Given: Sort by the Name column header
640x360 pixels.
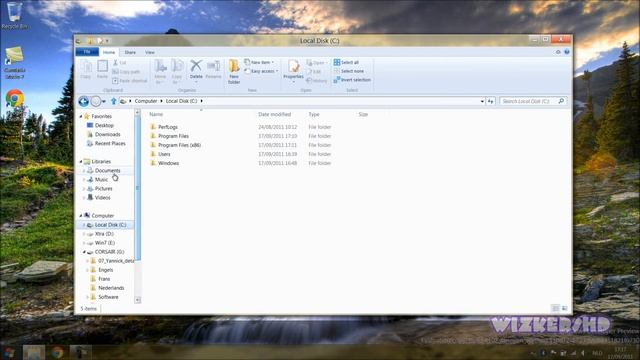Looking at the screenshot, I should [x=156, y=114].
